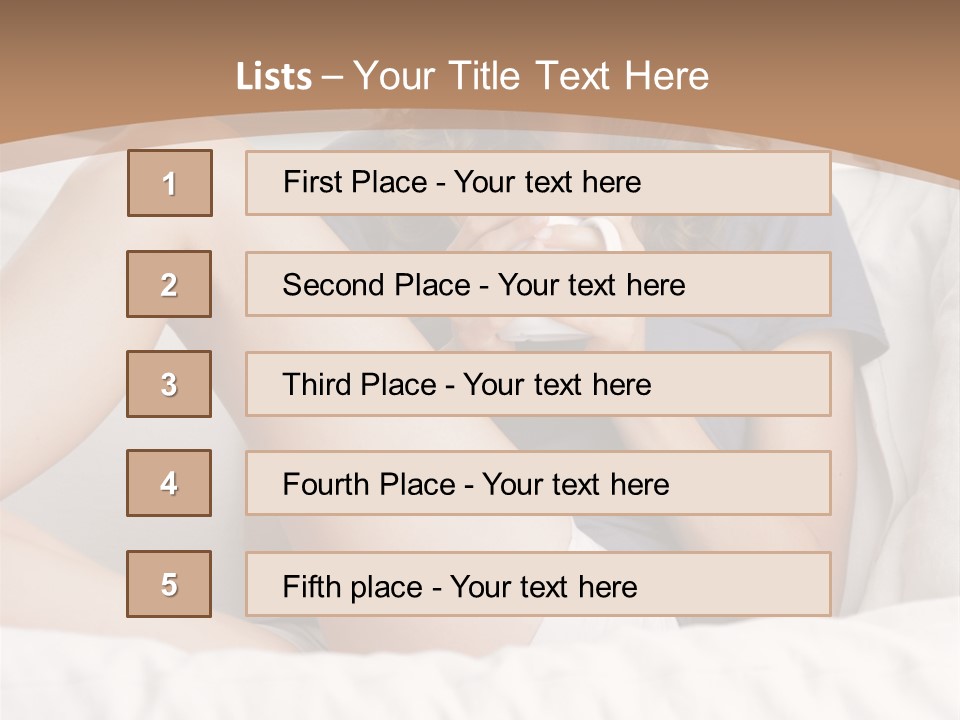Viewport: 960px width, 720px height.
Task: Click "Your text here" in Second Place row
Action: (591, 285)
